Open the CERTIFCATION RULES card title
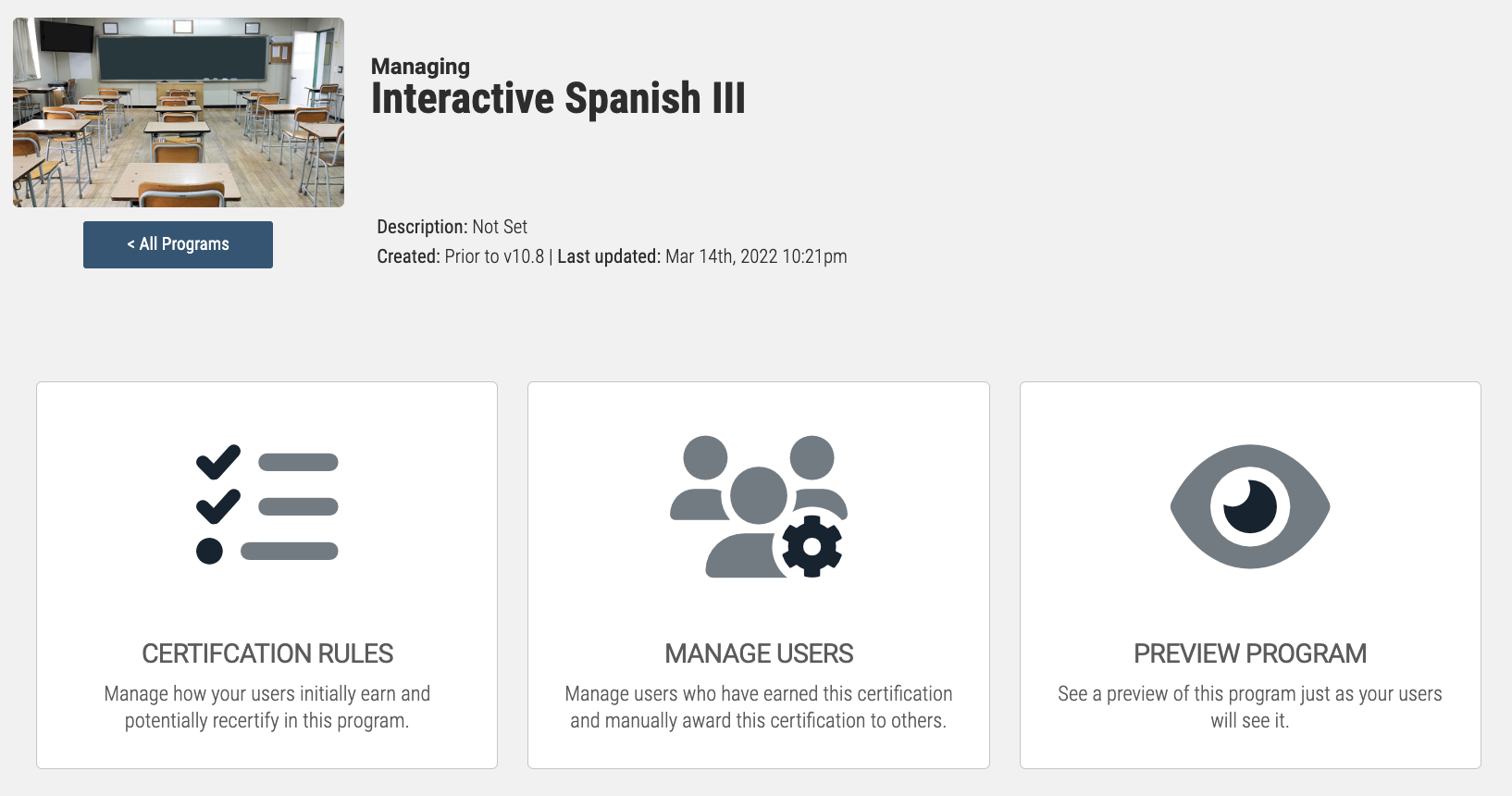 tap(267, 653)
